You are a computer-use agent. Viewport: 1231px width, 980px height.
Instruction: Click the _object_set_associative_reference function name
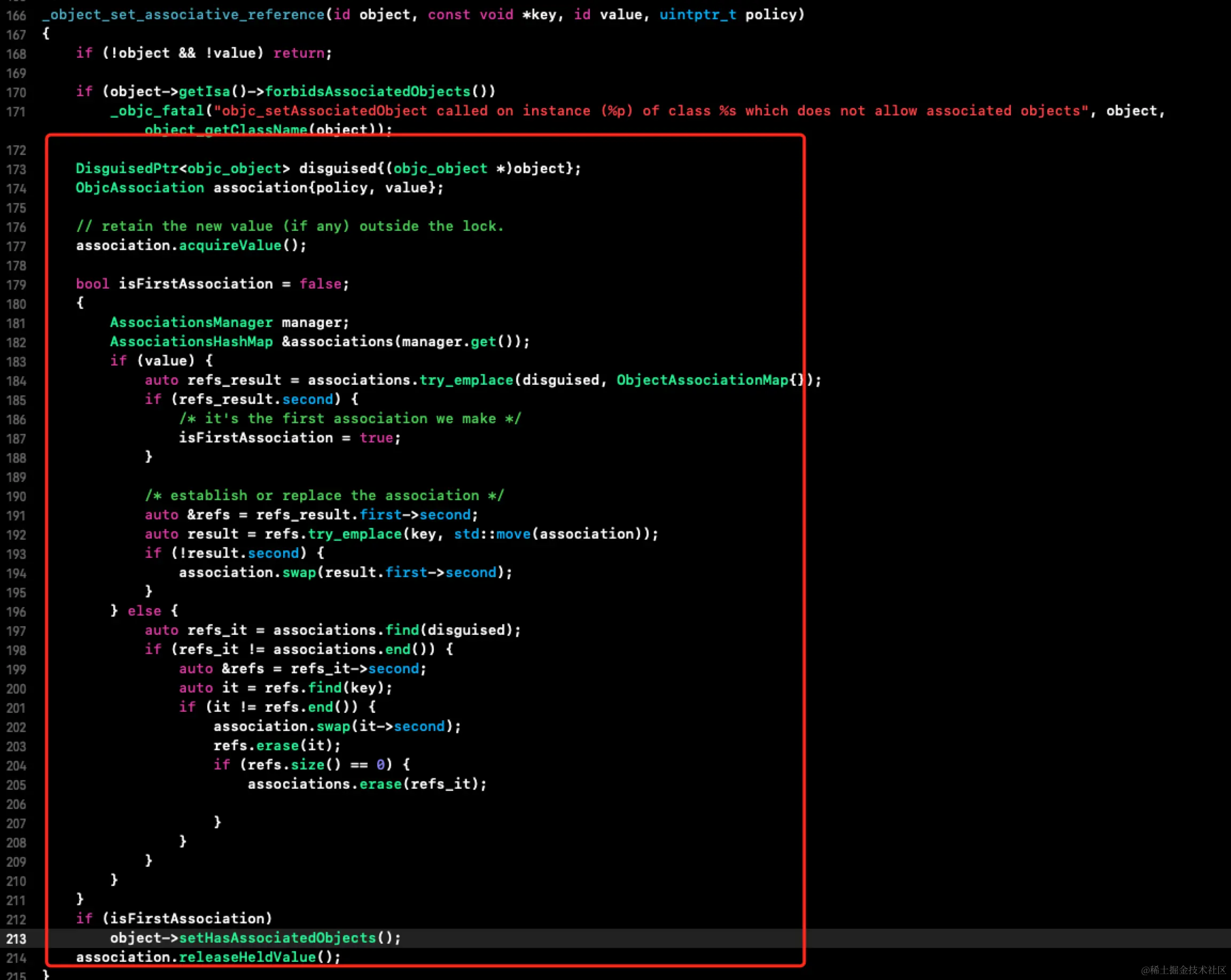click(183, 15)
